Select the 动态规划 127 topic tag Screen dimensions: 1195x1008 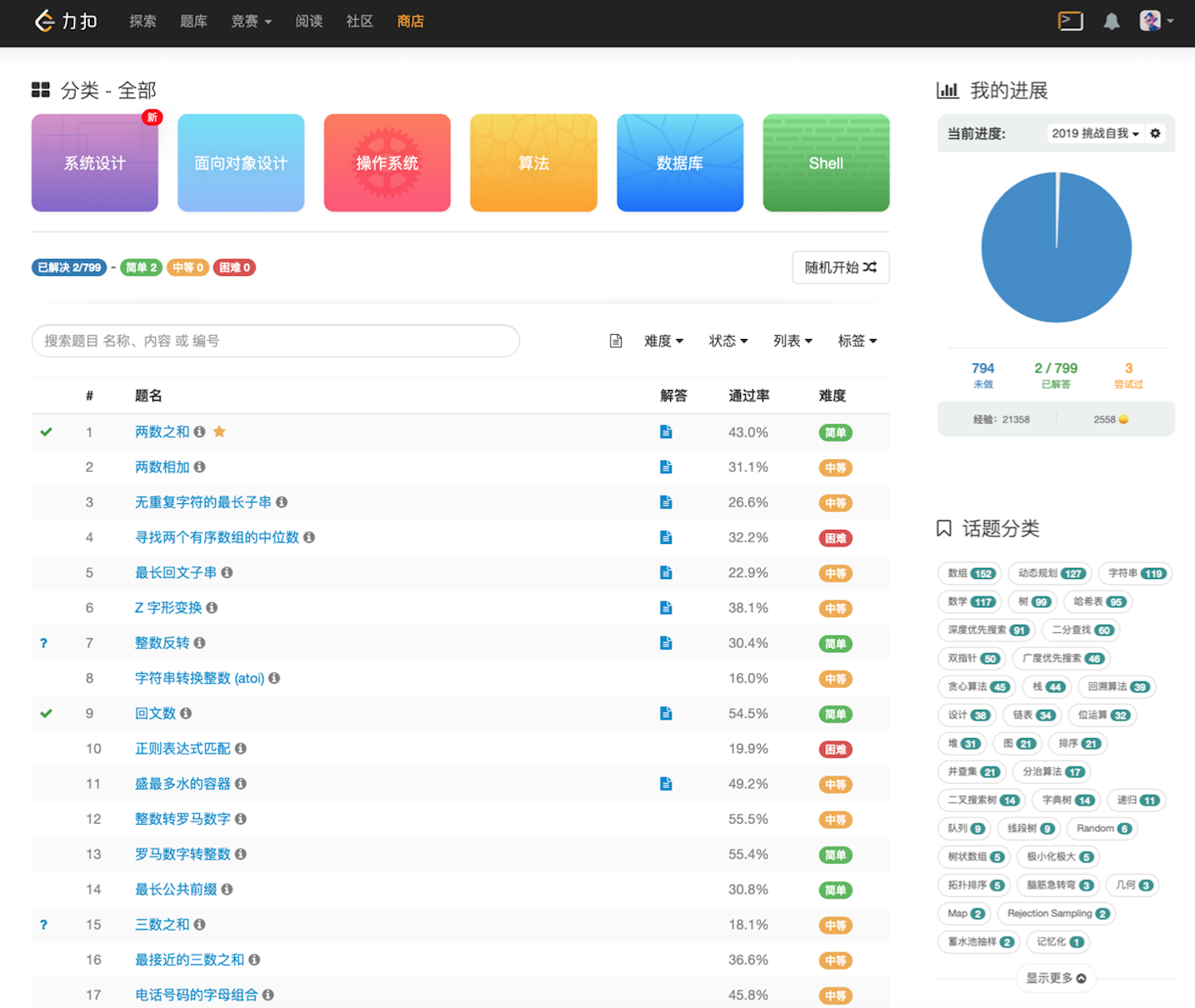(x=1050, y=573)
